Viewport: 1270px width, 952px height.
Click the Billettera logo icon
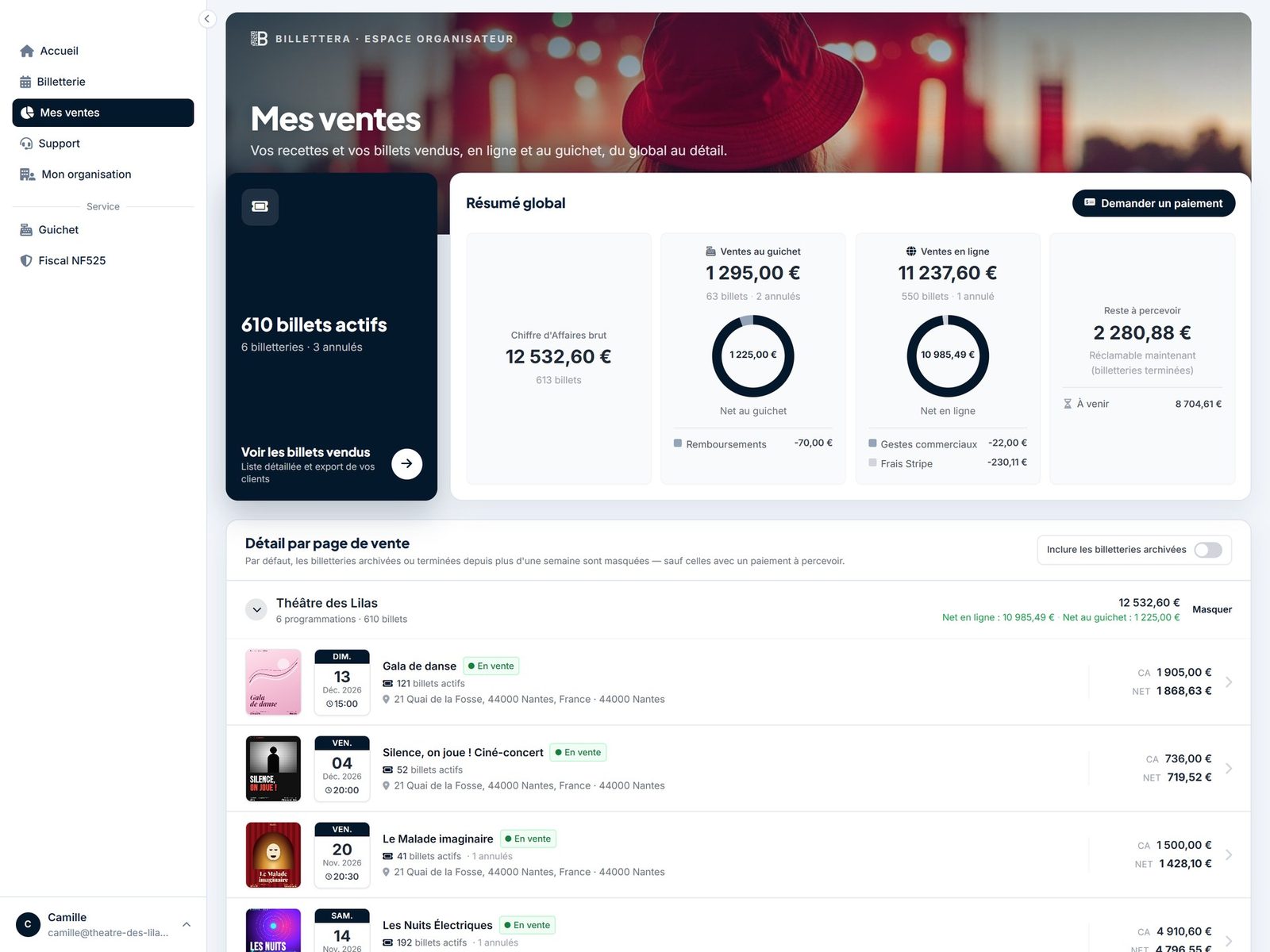point(259,38)
